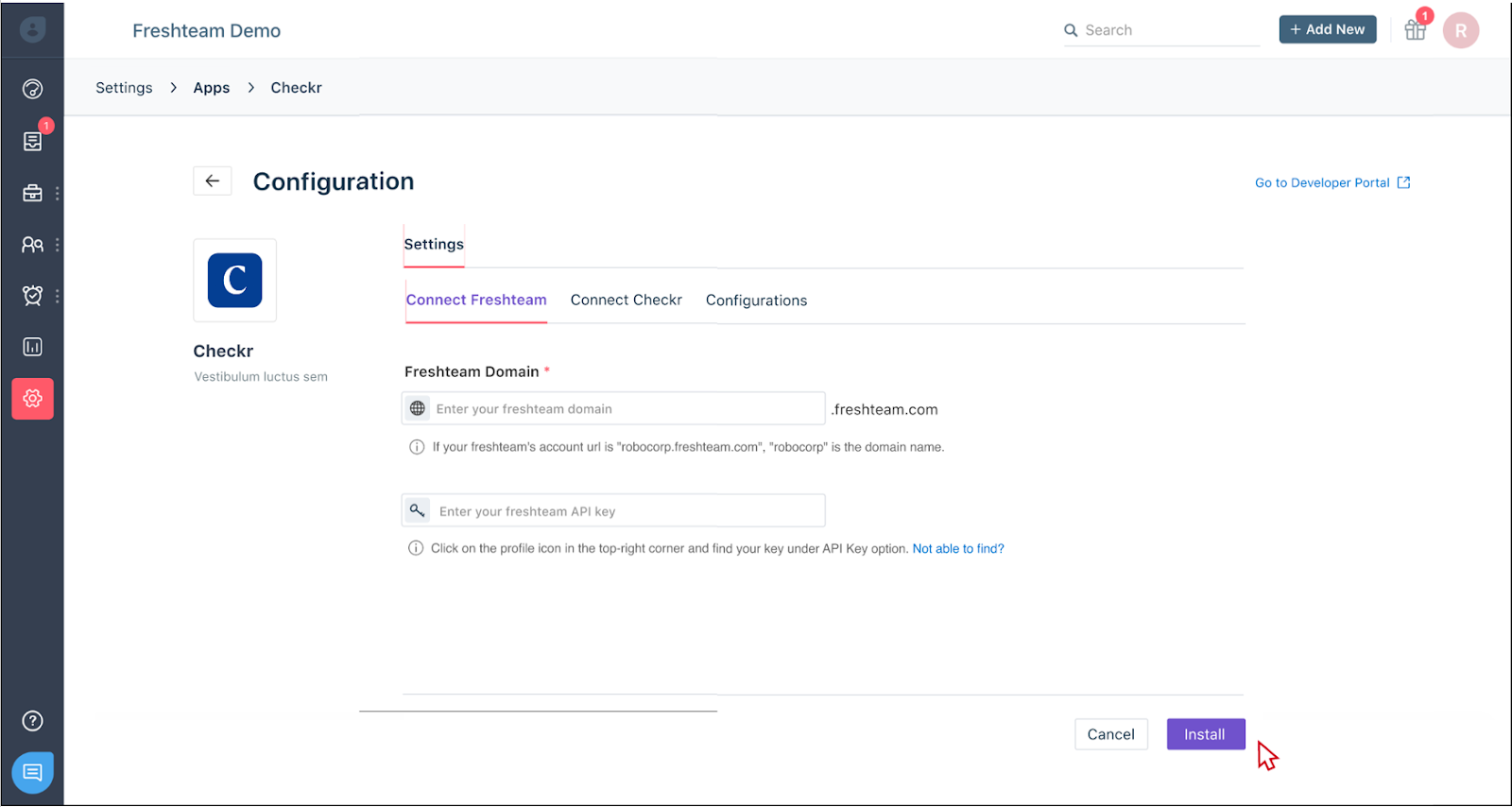Viewport: 1512px width, 807px height.
Task: Open the gift box notifications icon
Action: click(x=1415, y=30)
